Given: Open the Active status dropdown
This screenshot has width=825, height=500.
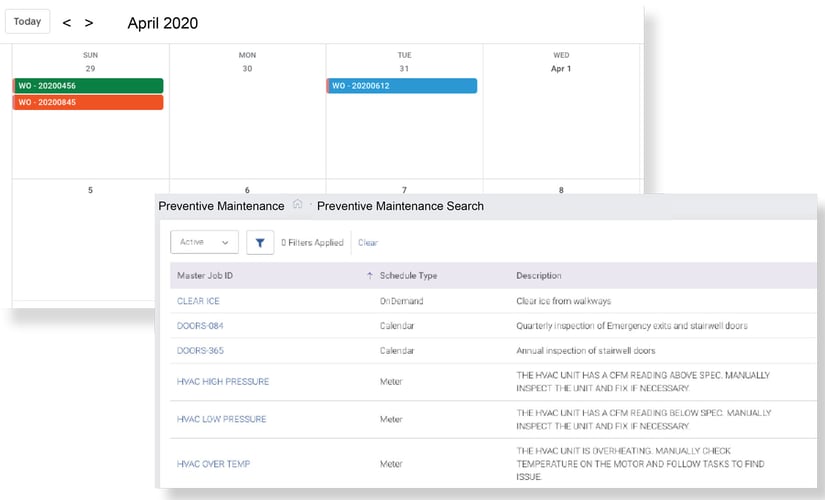Looking at the screenshot, I should tap(204, 242).
